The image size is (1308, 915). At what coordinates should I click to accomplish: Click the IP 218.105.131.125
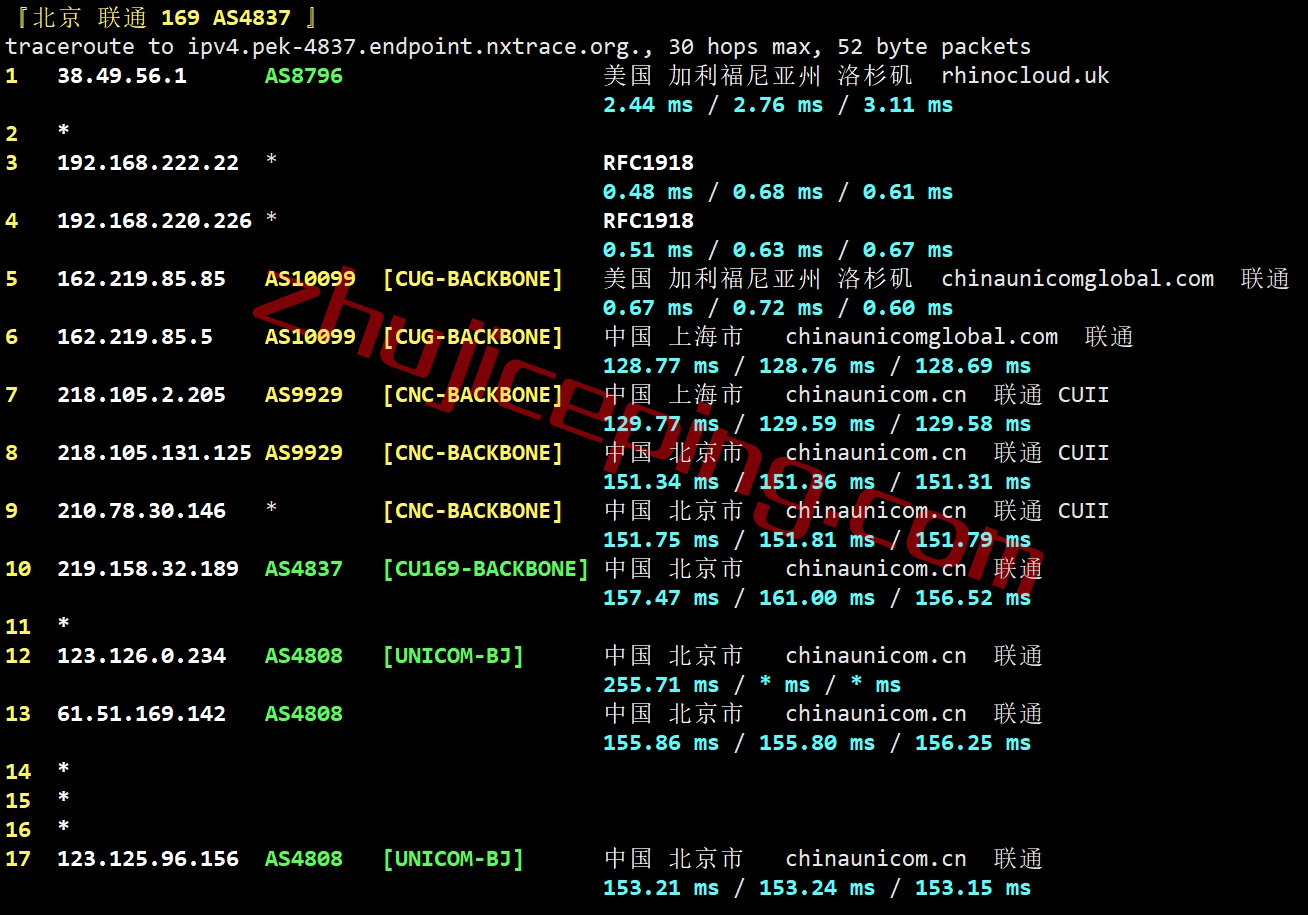[154, 453]
